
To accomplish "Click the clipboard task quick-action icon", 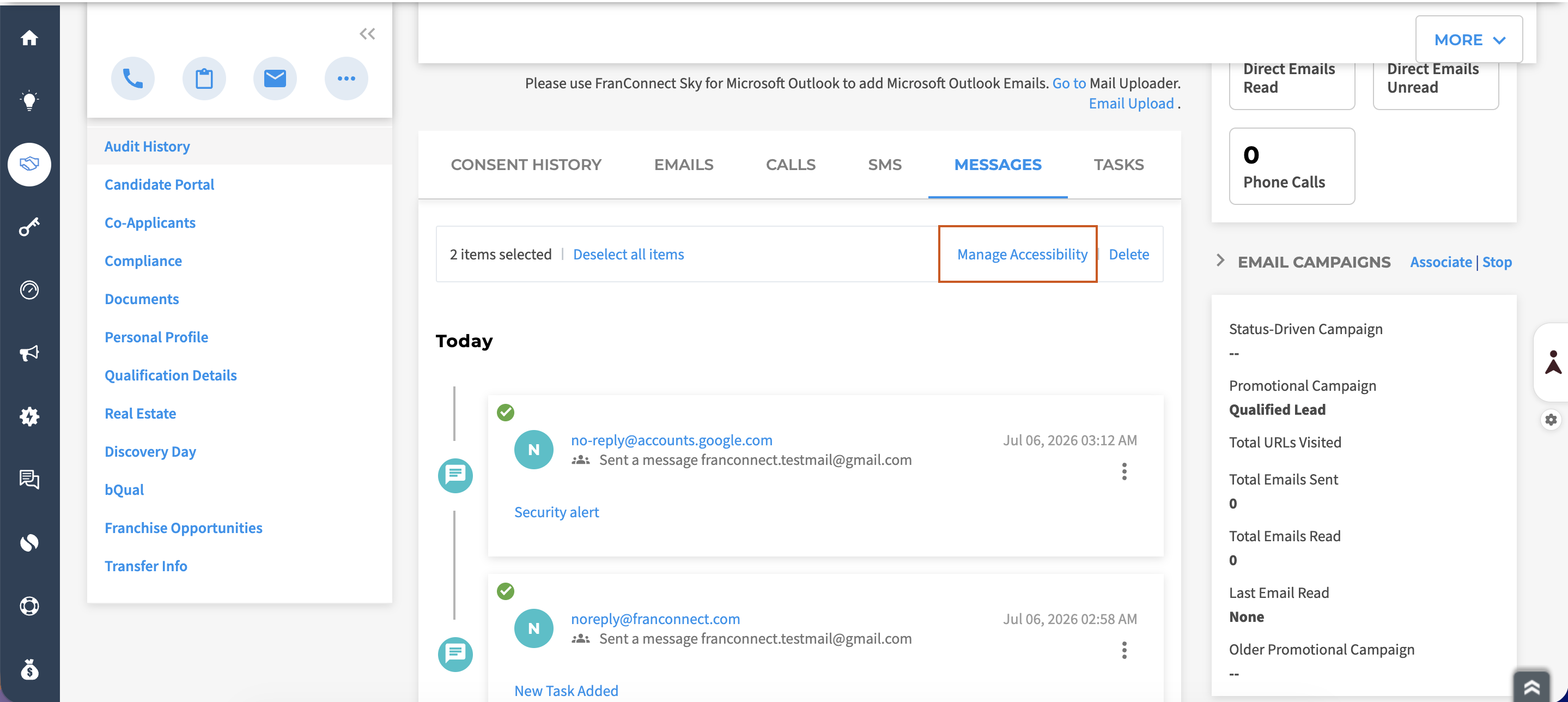I will tap(204, 78).
